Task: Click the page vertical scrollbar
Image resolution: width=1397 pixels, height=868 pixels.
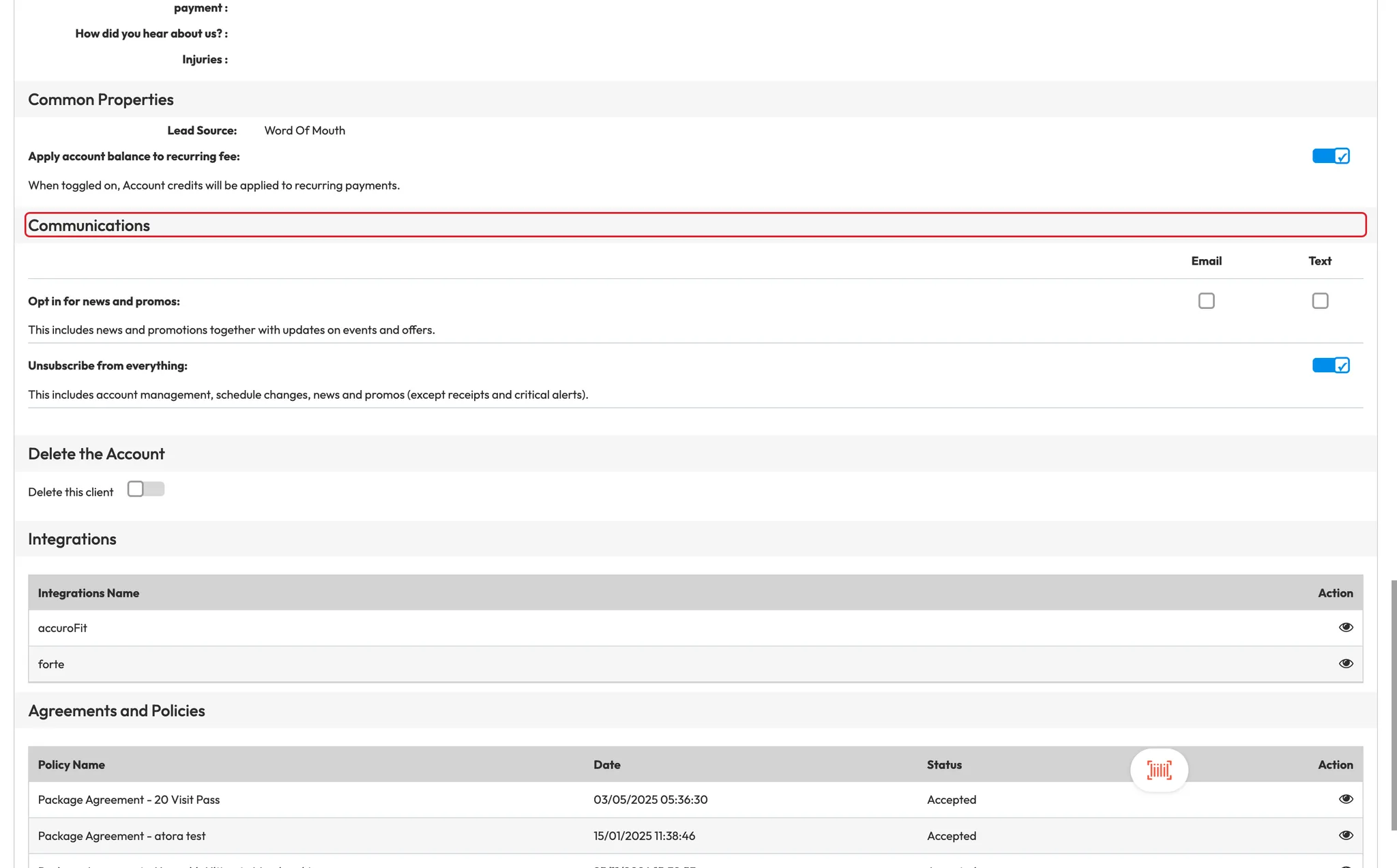Action: click(1393, 705)
